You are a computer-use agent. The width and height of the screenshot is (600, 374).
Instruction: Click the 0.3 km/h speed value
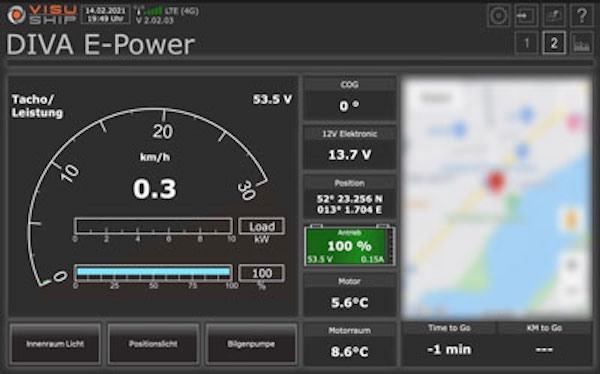coord(155,189)
